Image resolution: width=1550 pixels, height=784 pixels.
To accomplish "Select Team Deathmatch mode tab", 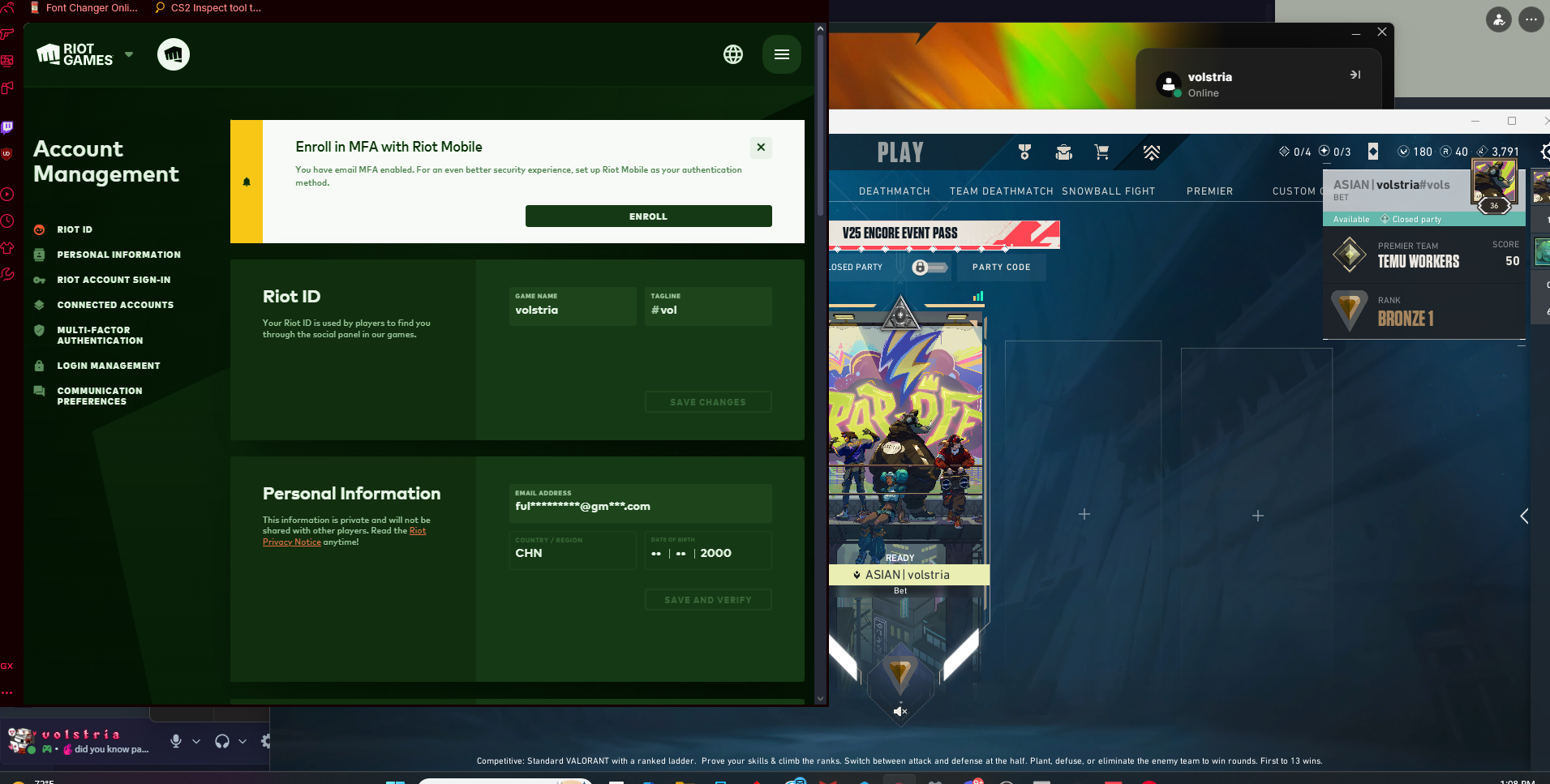I will coord(1002,191).
